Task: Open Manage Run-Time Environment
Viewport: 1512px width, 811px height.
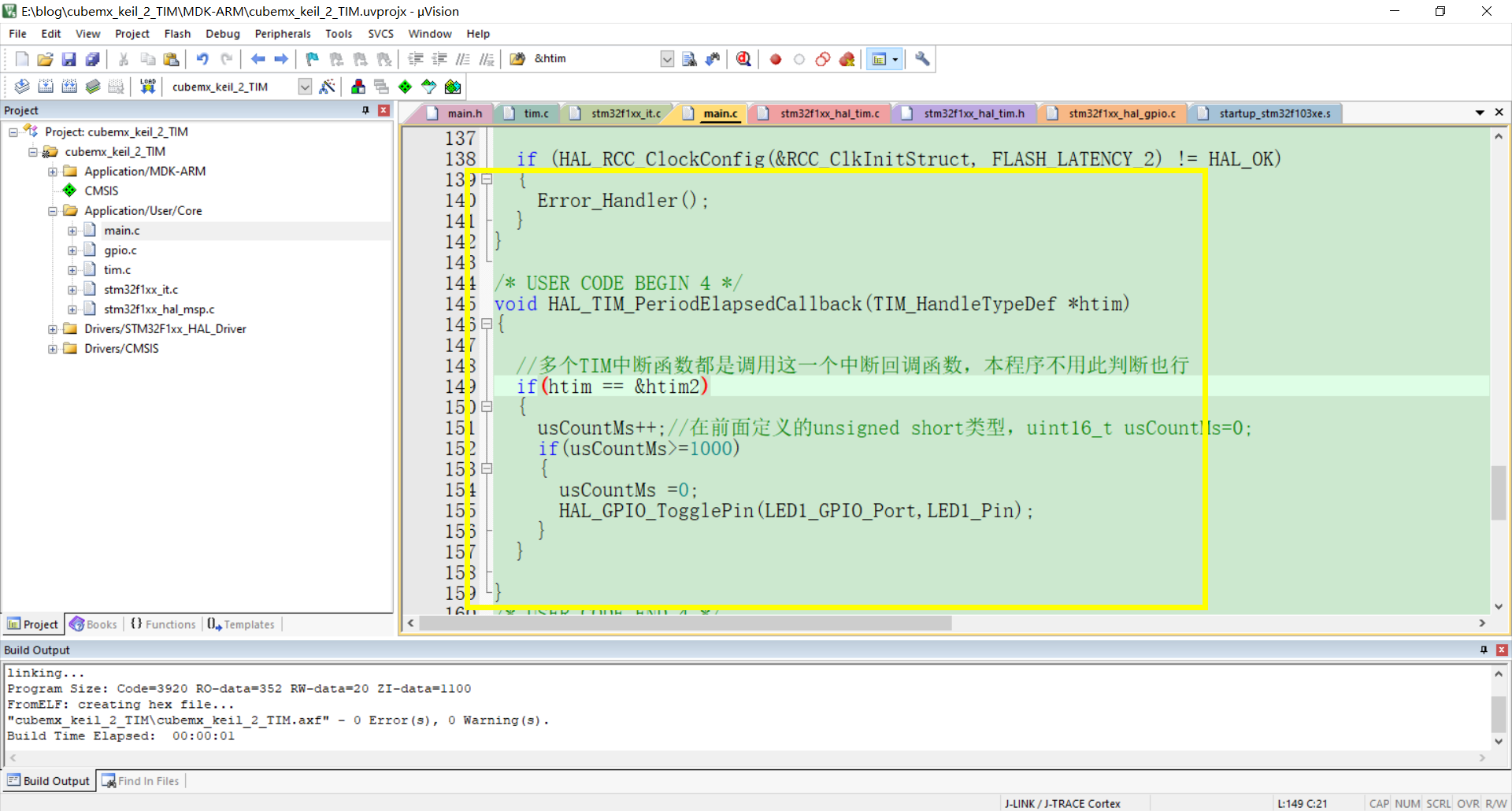Action: point(406,87)
